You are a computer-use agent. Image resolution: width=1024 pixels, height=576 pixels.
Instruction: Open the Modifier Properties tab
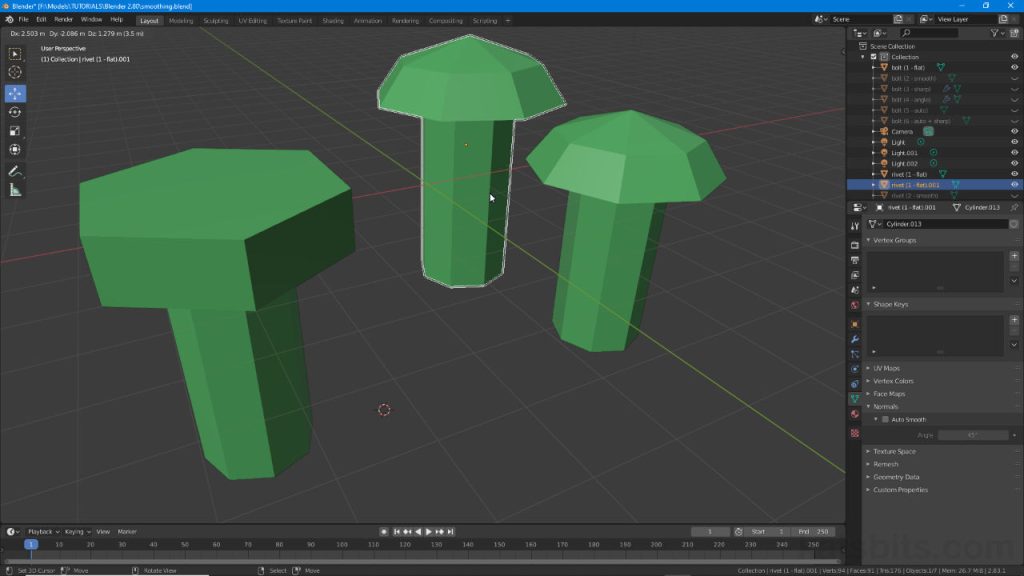tap(853, 337)
